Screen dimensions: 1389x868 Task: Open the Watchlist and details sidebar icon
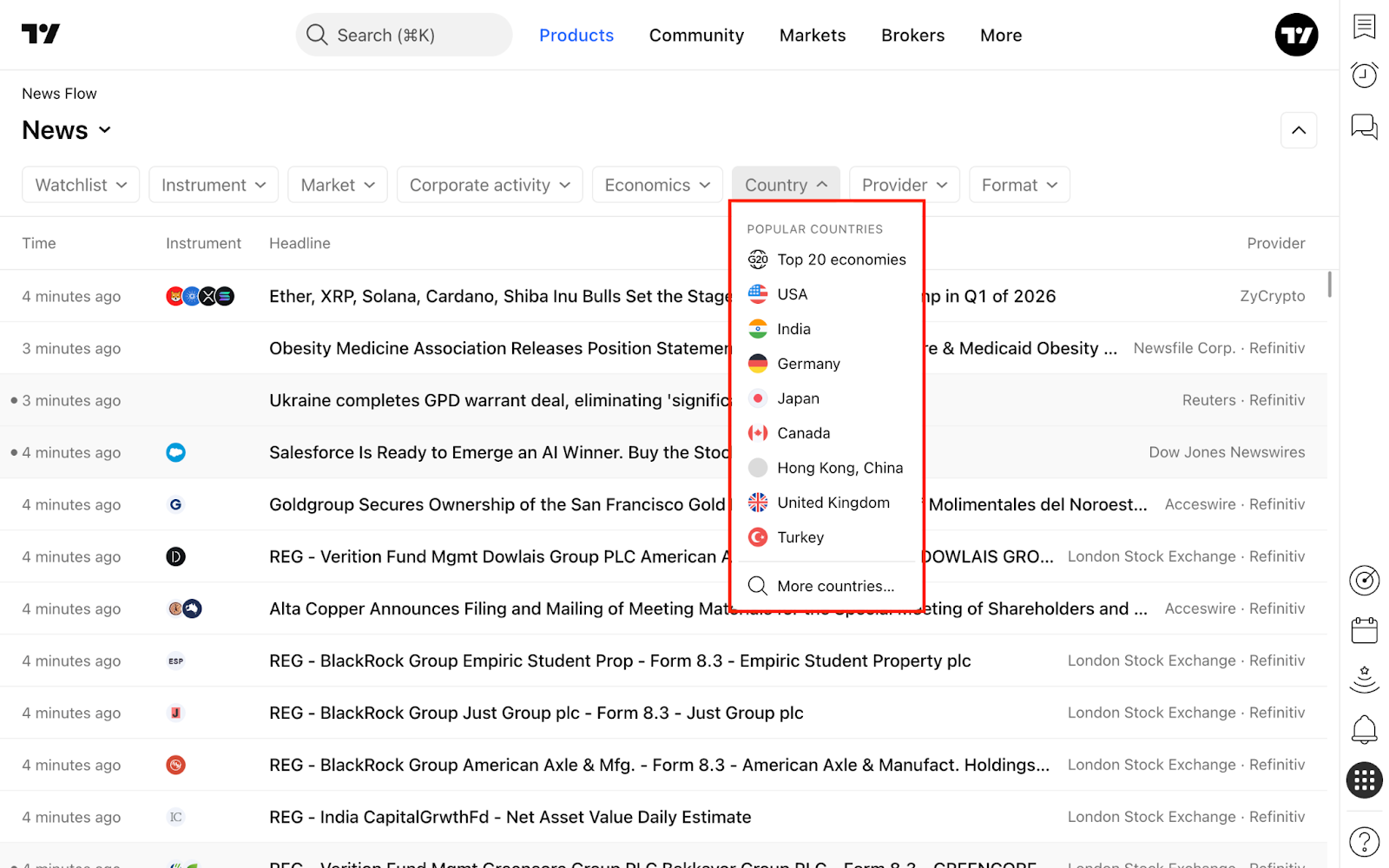coord(1365,26)
